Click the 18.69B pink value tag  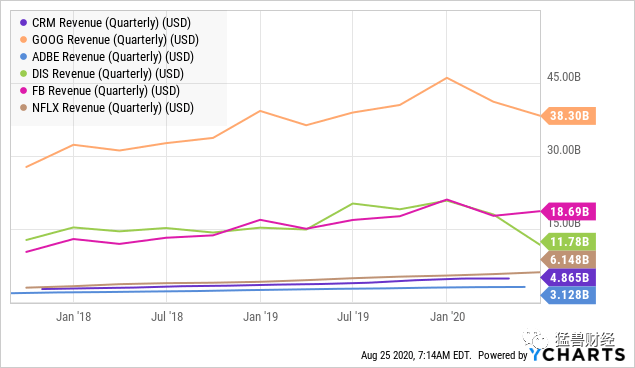[569, 211]
